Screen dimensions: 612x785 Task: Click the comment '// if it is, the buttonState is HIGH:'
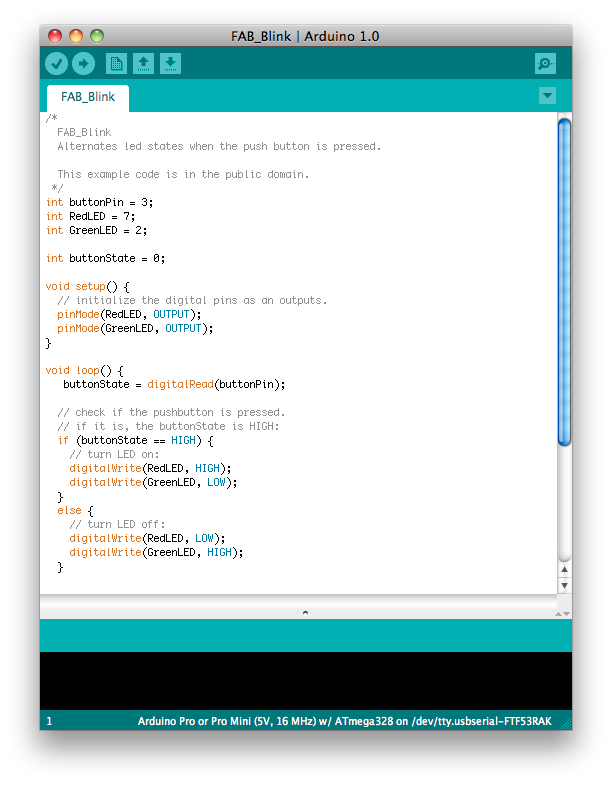168,427
